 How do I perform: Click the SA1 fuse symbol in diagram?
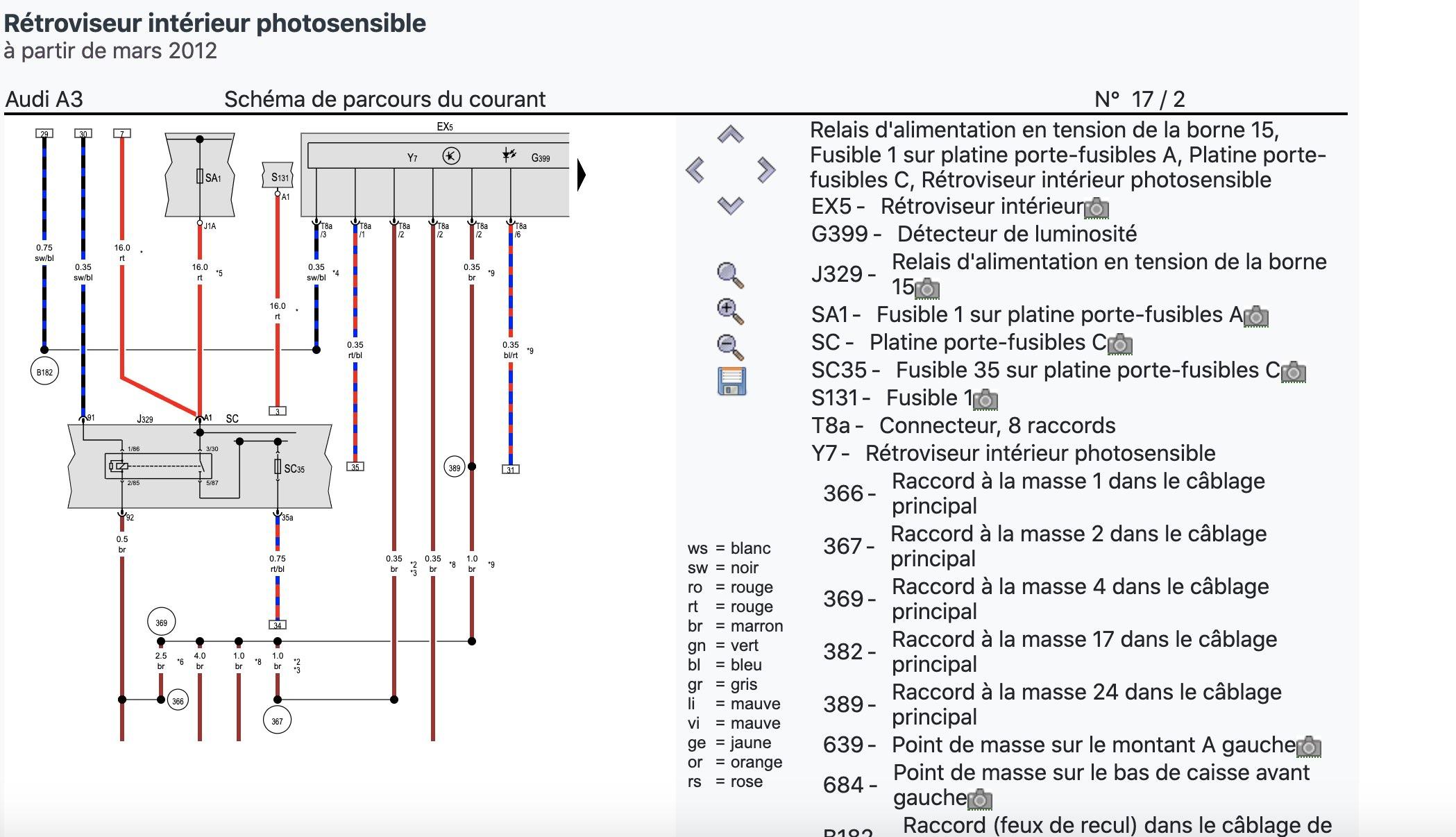pos(200,177)
